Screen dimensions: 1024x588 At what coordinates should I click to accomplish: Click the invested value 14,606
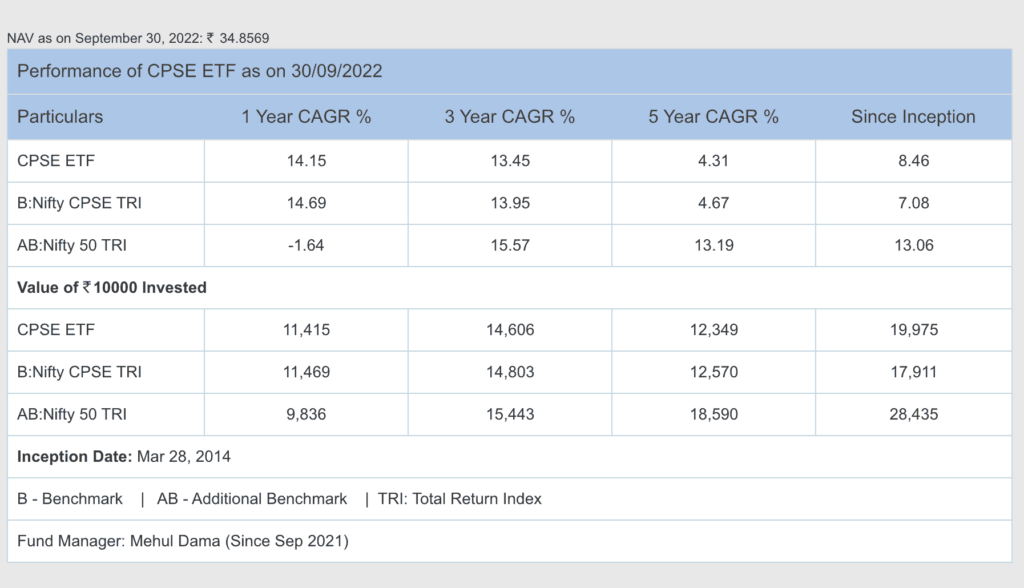pyautogui.click(x=510, y=329)
